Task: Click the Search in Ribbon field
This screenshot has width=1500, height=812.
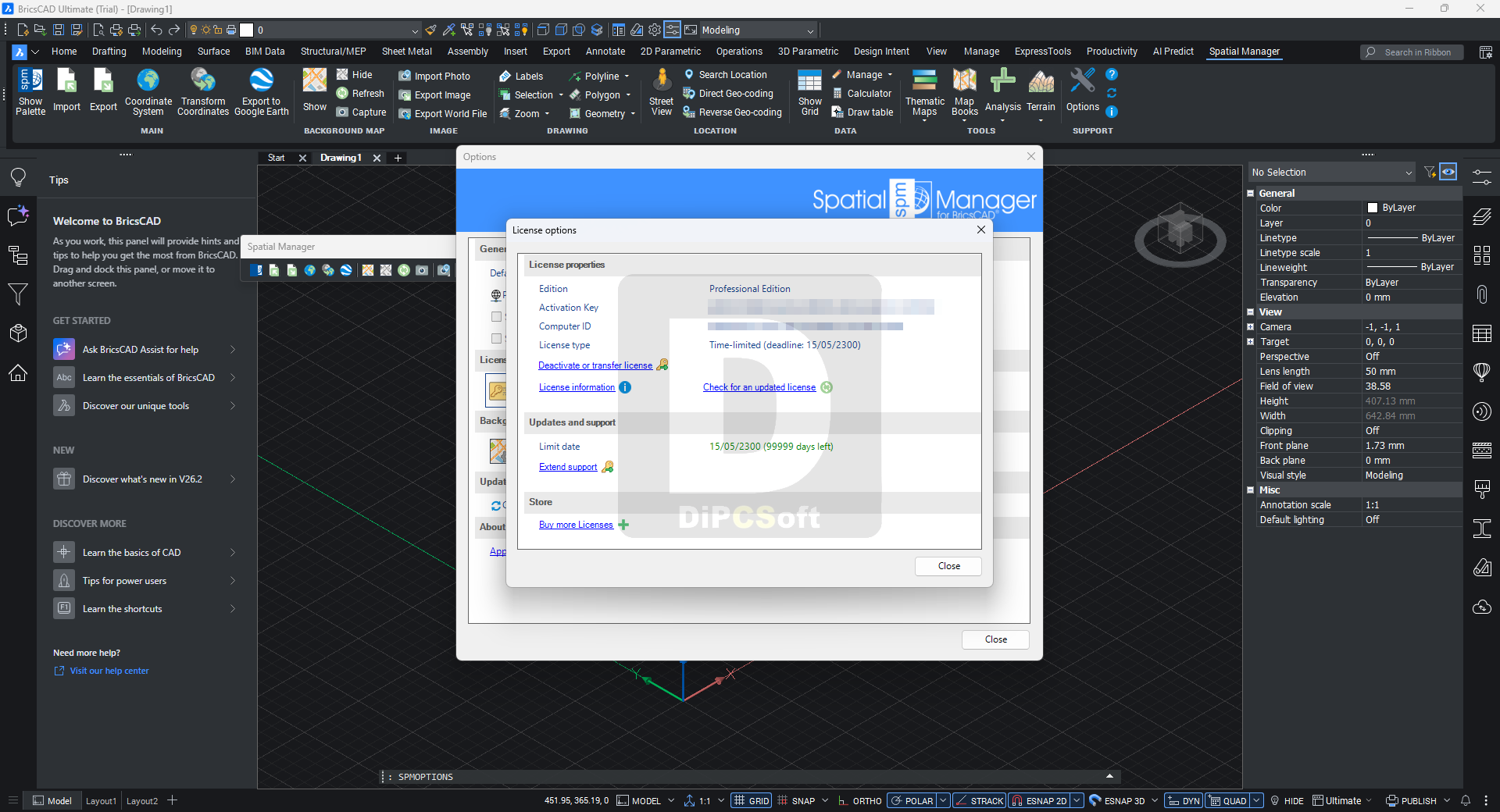Action: [1414, 52]
